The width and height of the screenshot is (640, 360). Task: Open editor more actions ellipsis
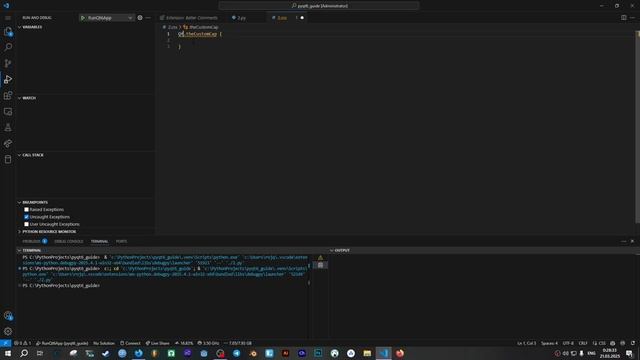click(x=632, y=18)
